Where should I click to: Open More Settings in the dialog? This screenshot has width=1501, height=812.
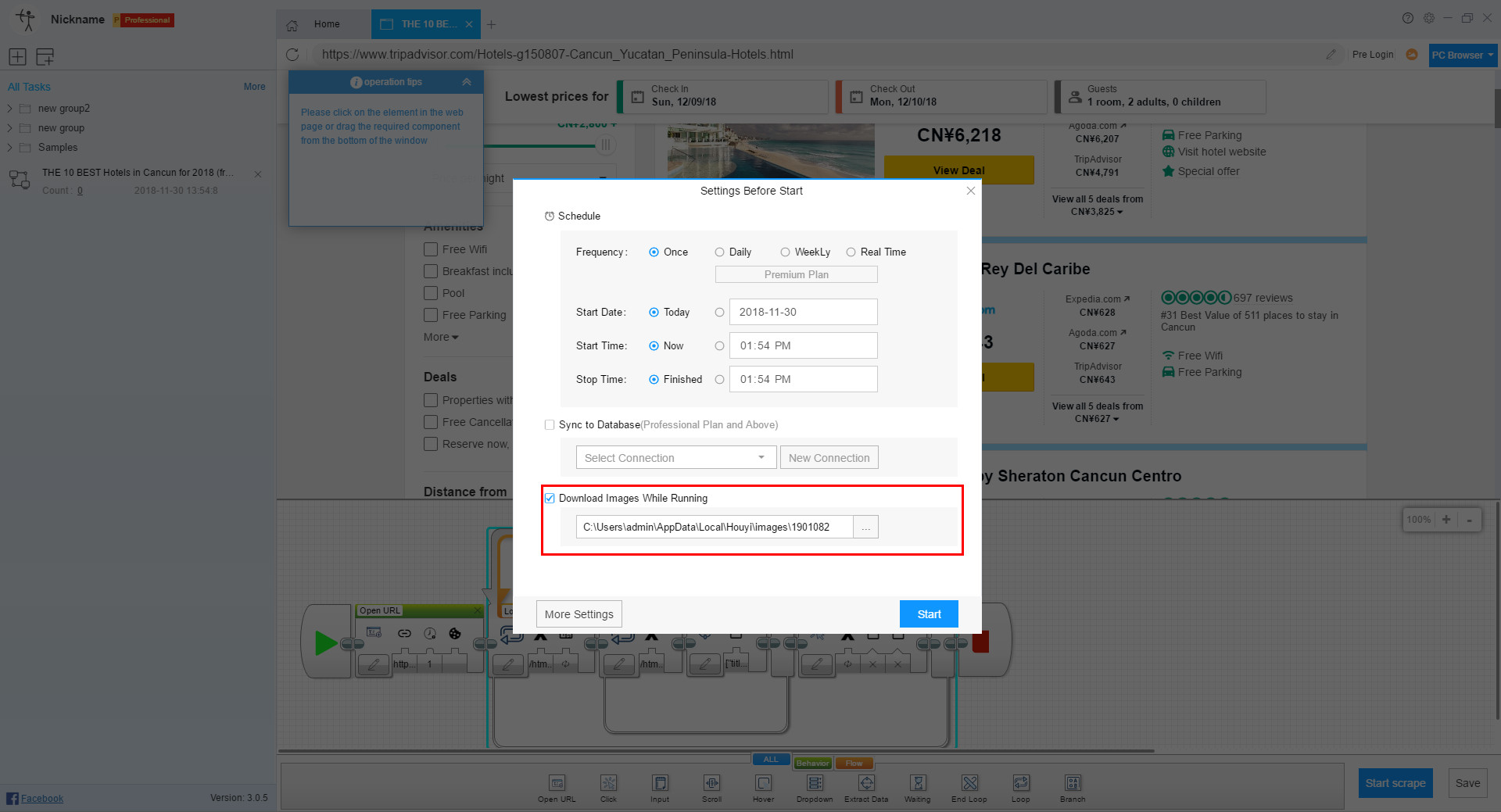point(579,613)
